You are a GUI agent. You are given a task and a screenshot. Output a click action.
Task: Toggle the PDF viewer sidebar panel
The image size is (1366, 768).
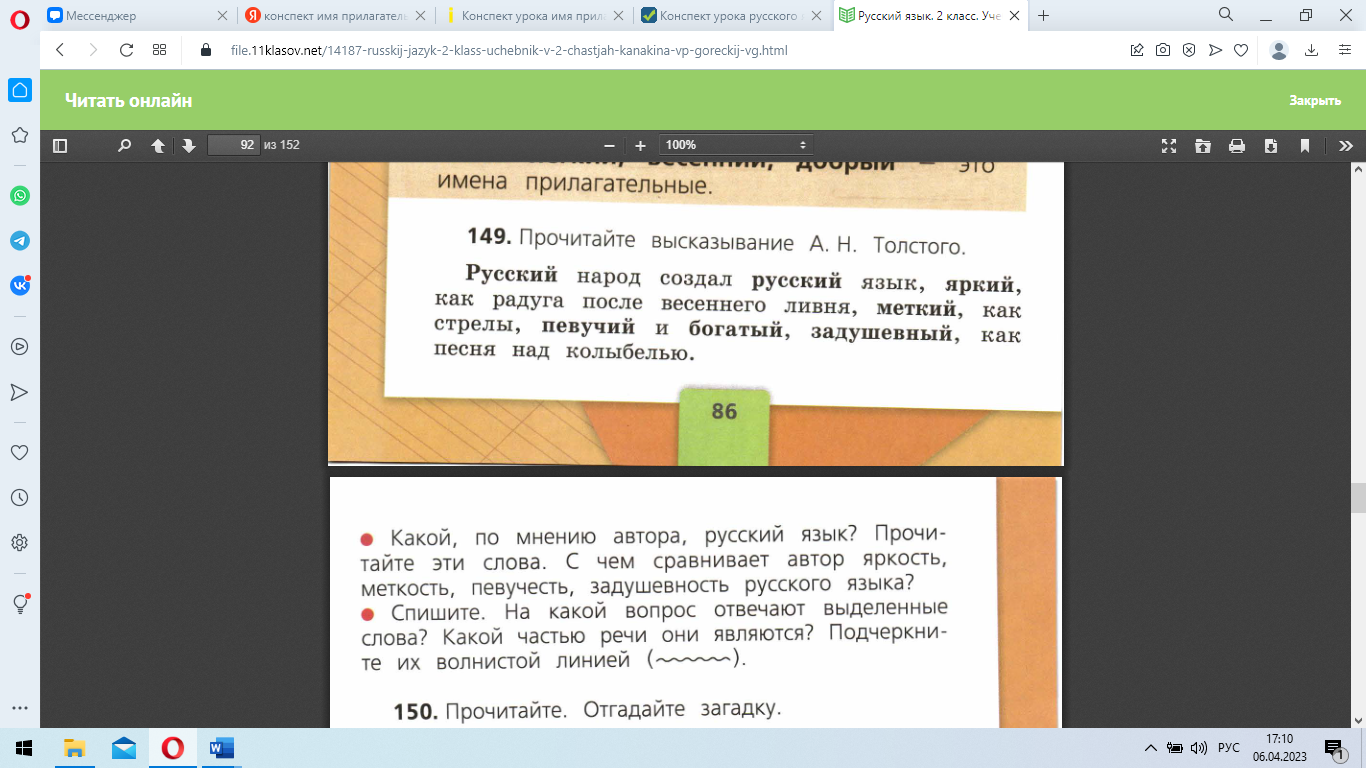(x=60, y=146)
